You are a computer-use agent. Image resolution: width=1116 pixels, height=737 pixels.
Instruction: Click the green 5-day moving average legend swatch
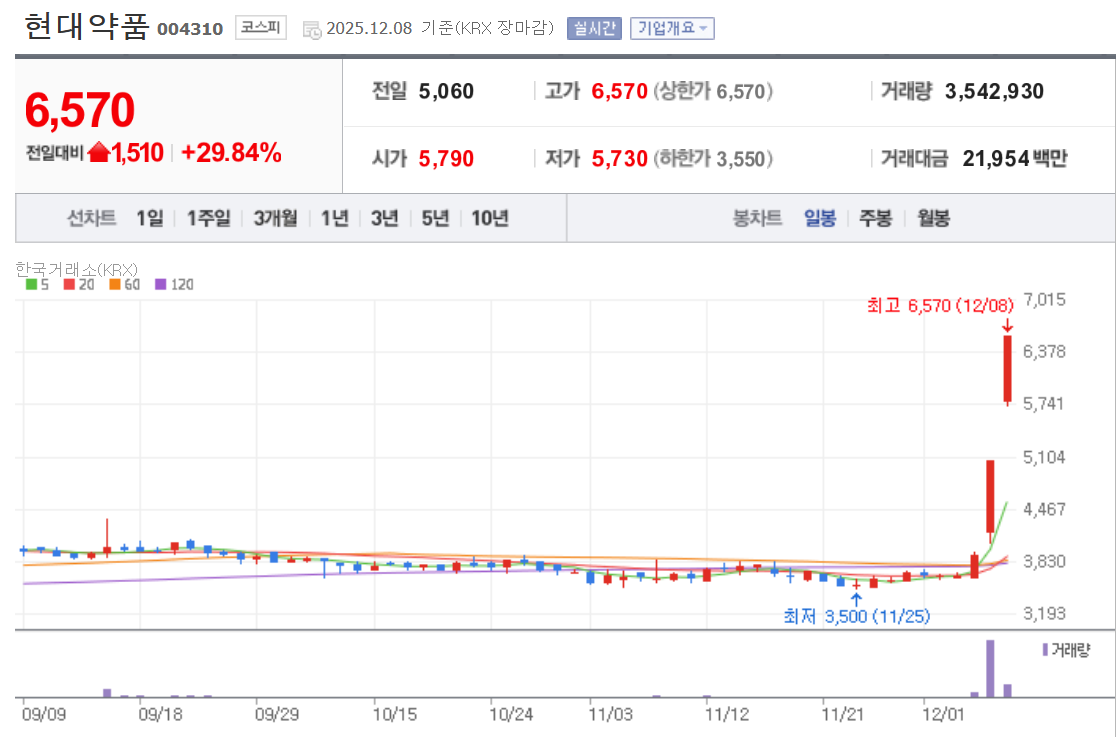tap(31, 284)
